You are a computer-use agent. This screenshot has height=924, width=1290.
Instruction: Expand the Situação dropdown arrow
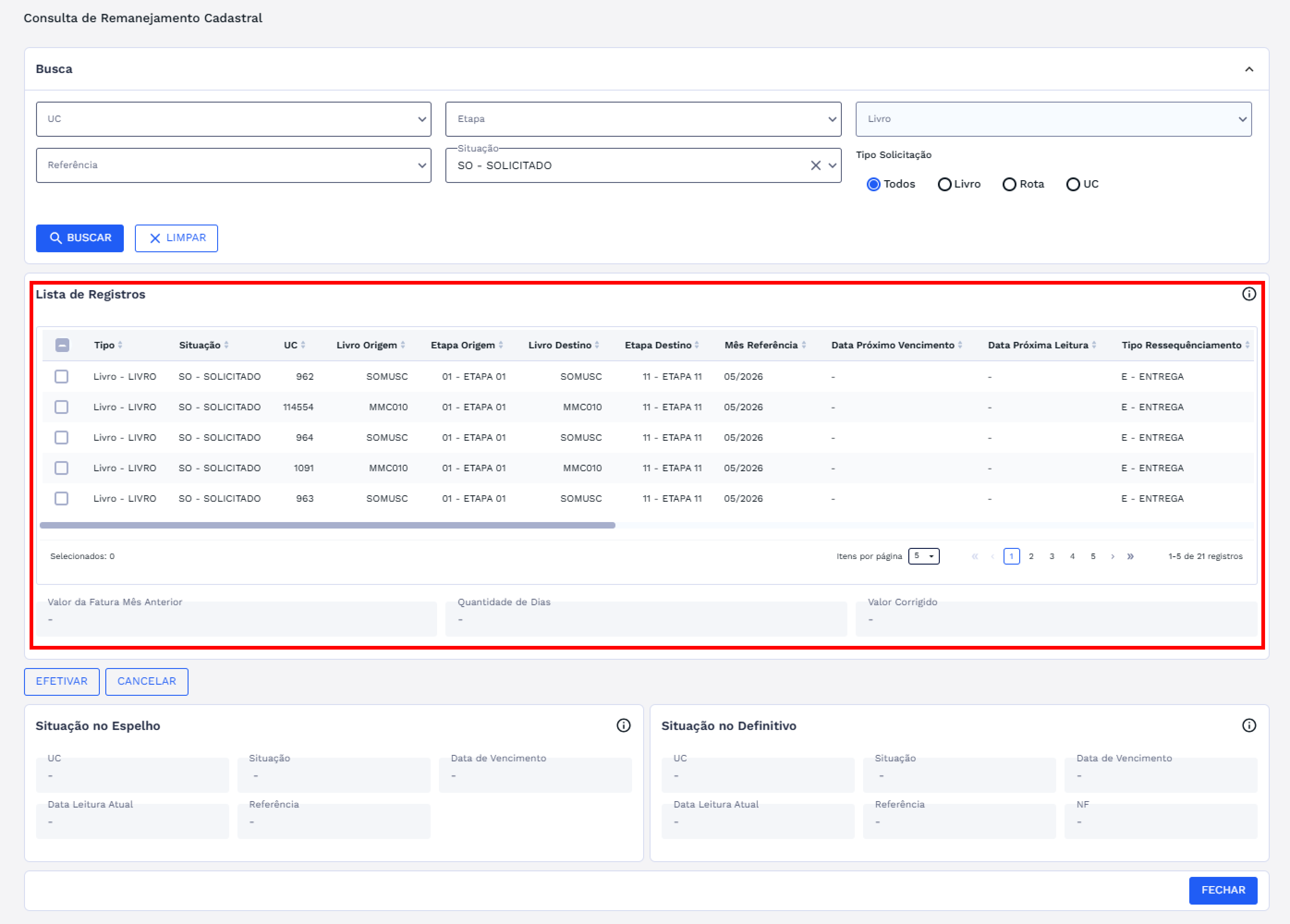click(832, 165)
